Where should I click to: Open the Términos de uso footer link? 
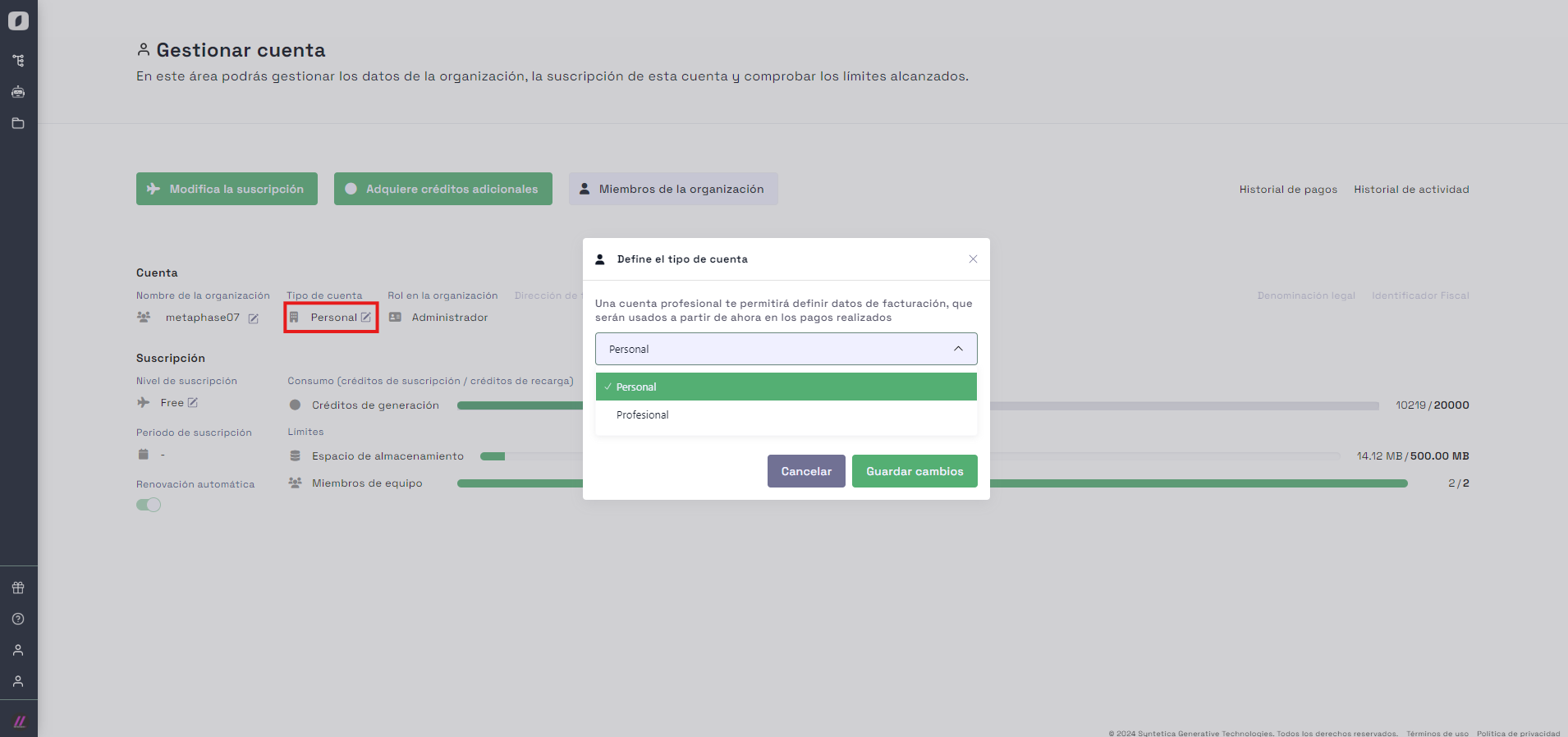point(1437,733)
